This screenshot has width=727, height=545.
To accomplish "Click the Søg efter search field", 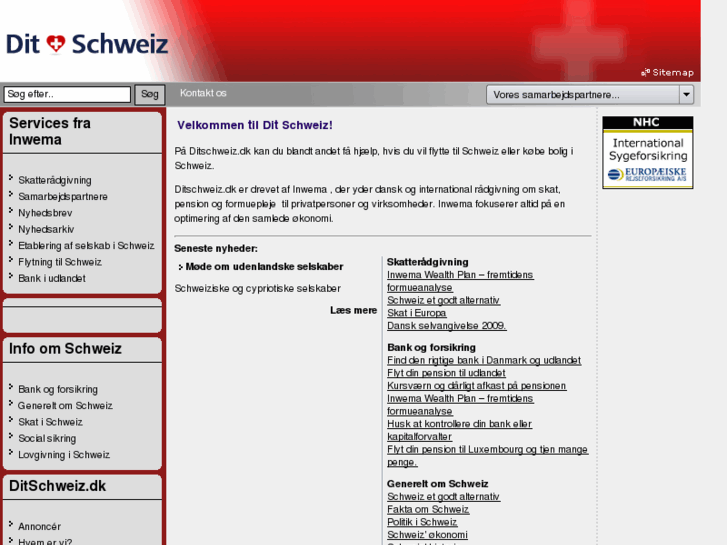I will tap(67, 94).
